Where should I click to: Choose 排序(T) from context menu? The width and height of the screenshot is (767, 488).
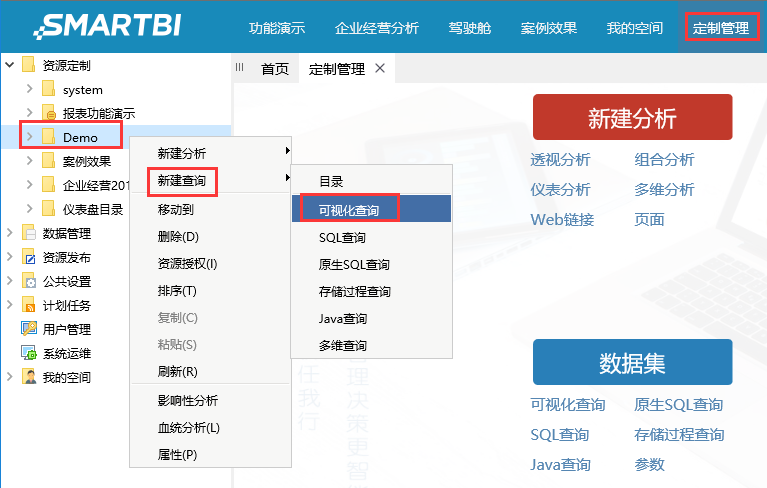pyautogui.click(x=211, y=290)
